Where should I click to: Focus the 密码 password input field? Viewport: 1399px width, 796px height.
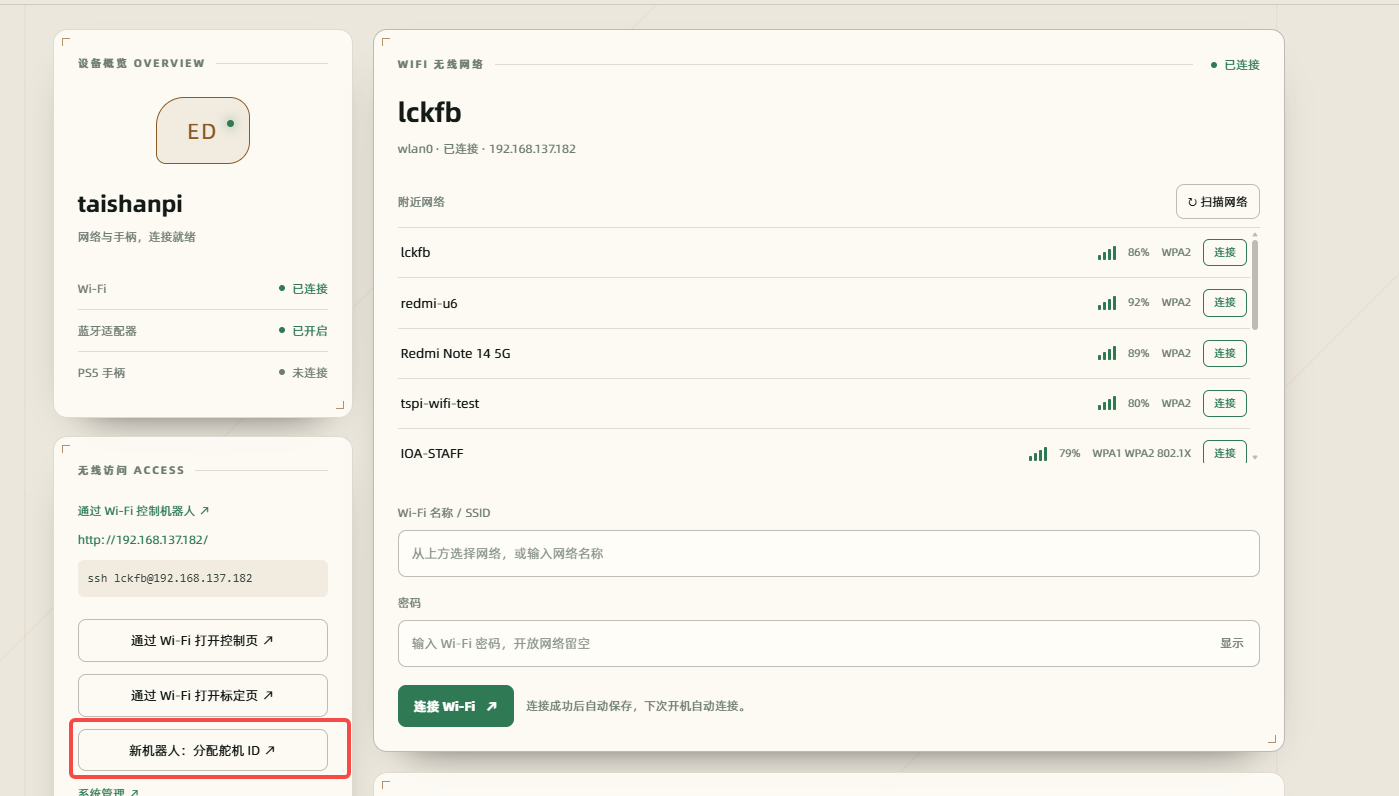click(x=828, y=644)
